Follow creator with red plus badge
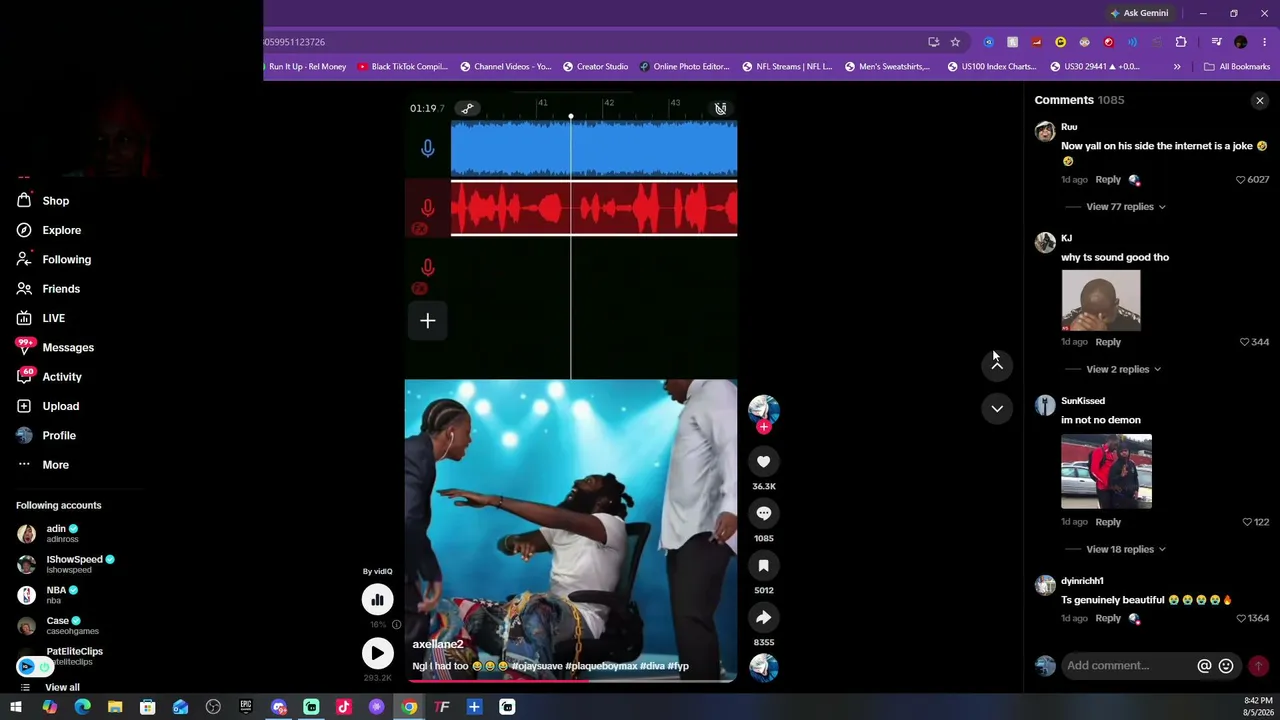Viewport: 1280px width, 720px height. 764,427
